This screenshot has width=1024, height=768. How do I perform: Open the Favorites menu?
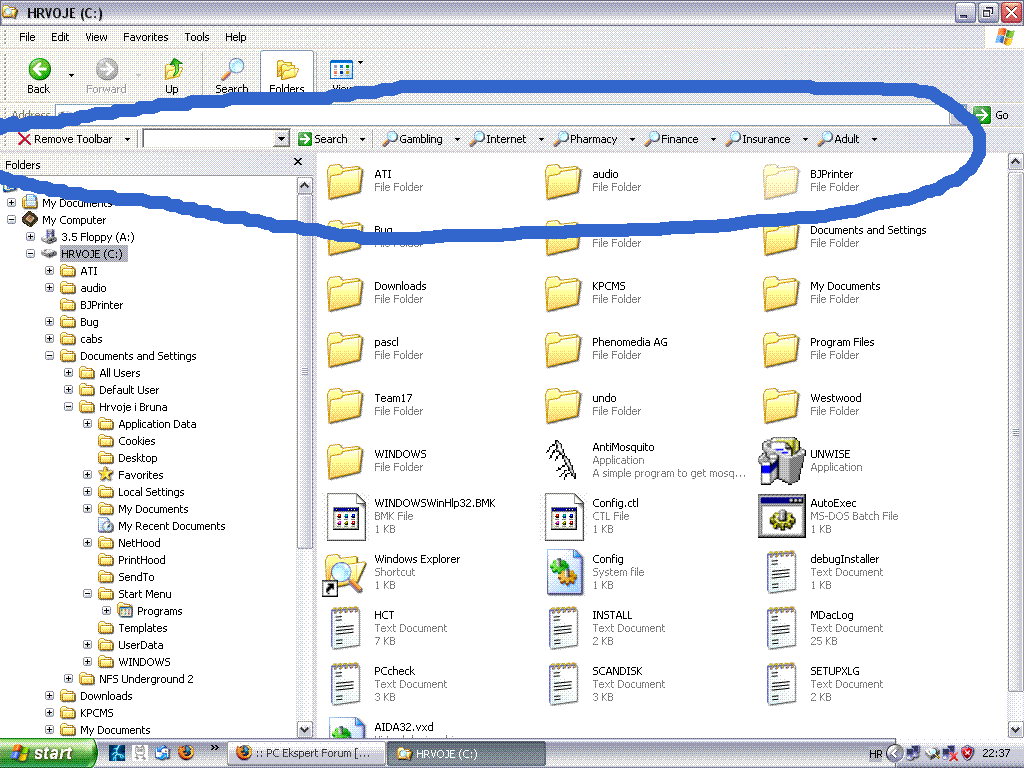(x=145, y=37)
